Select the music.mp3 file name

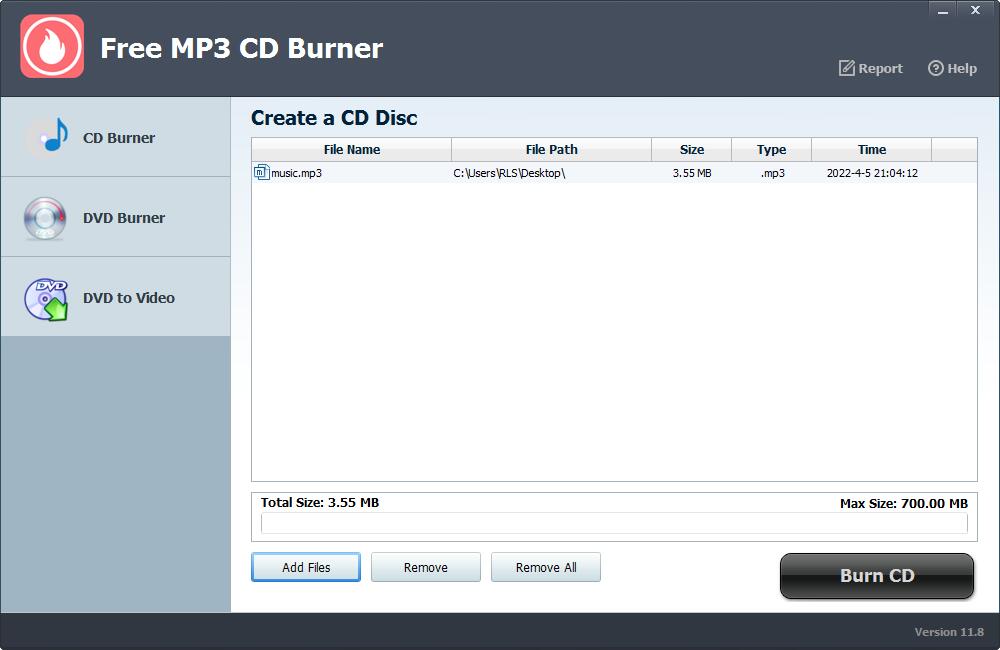297,173
